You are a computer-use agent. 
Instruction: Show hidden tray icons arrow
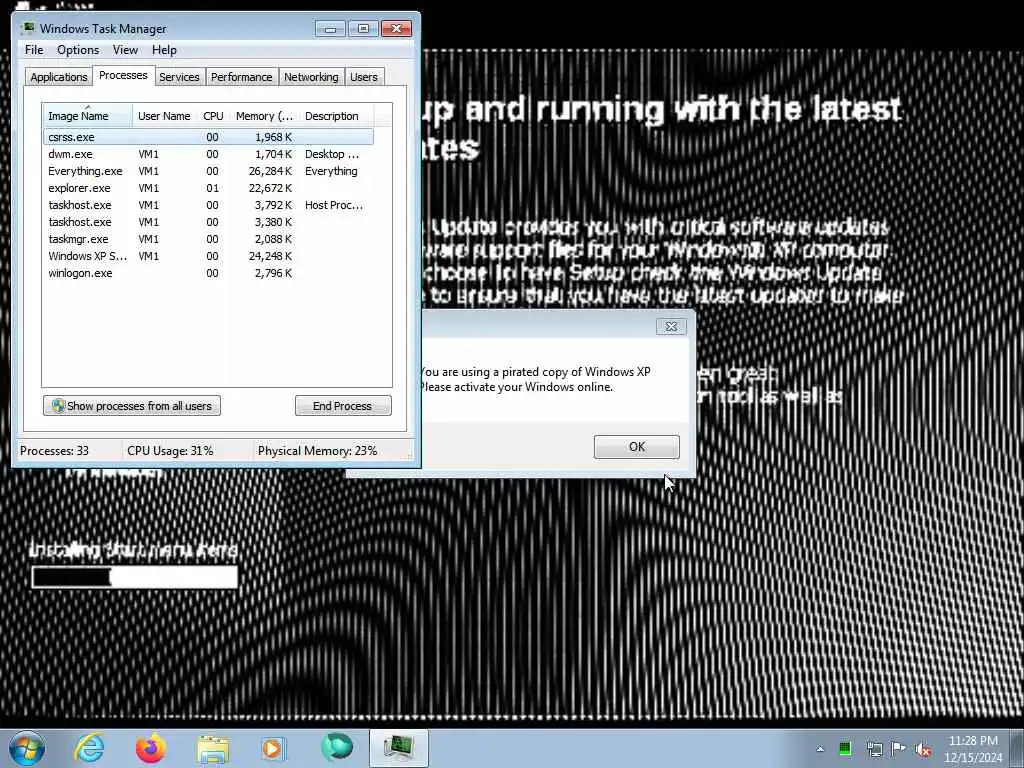click(x=820, y=749)
